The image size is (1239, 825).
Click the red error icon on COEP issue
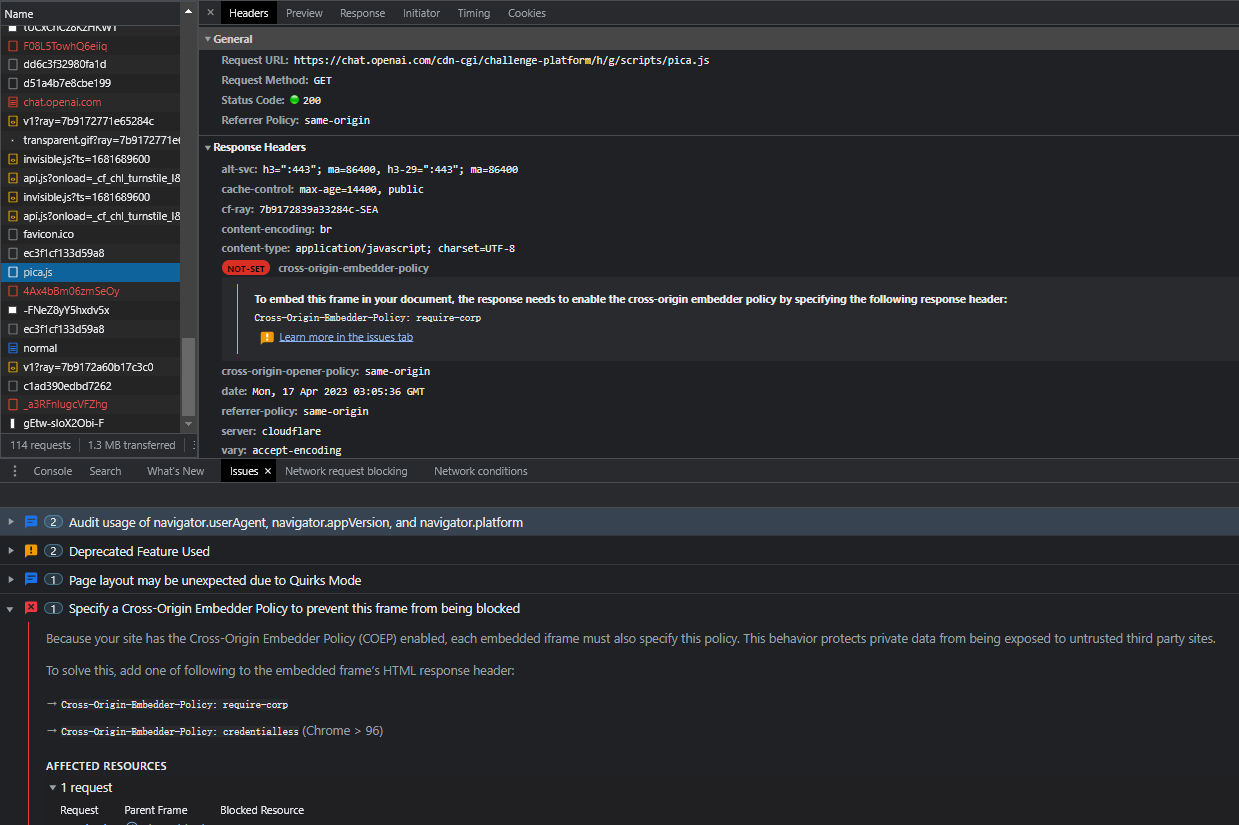click(31, 608)
